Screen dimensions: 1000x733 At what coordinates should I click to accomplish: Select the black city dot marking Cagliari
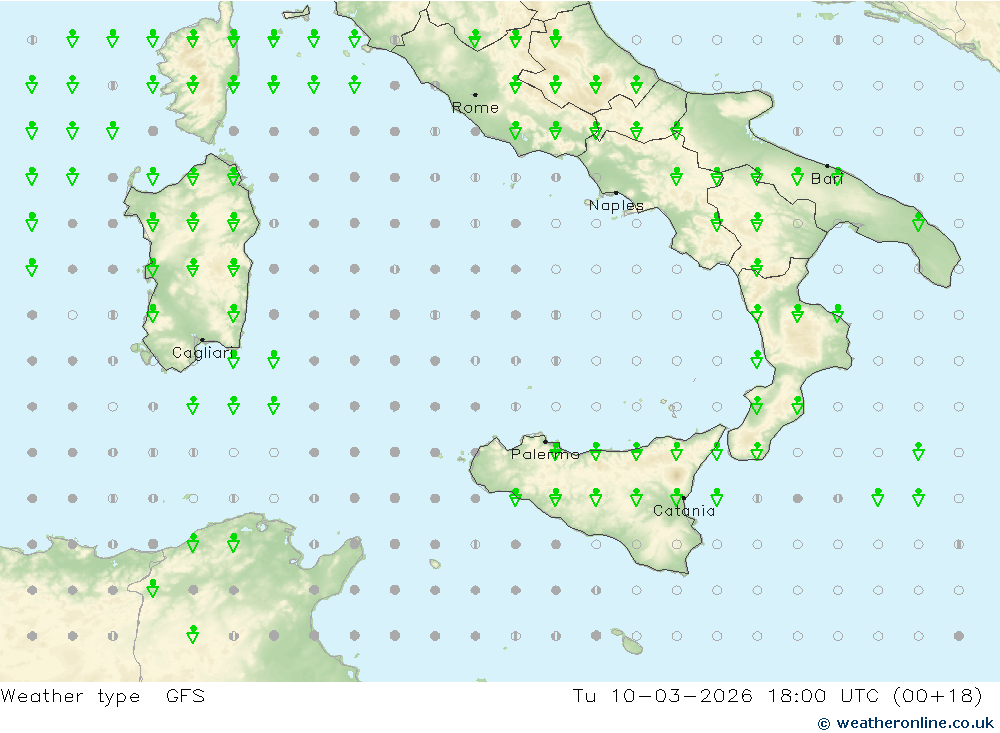point(202,340)
